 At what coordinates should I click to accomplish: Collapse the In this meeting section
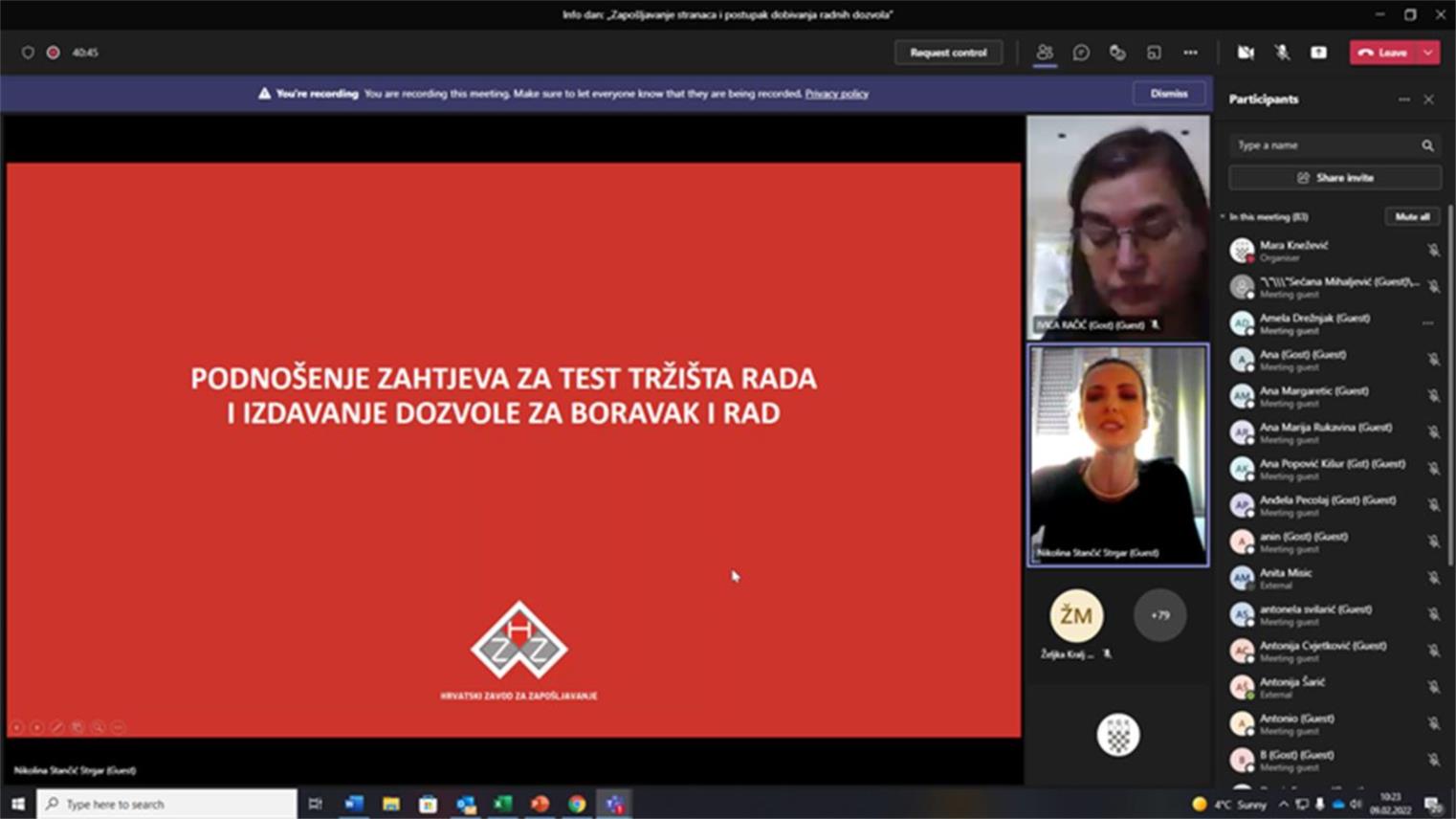[1223, 217]
